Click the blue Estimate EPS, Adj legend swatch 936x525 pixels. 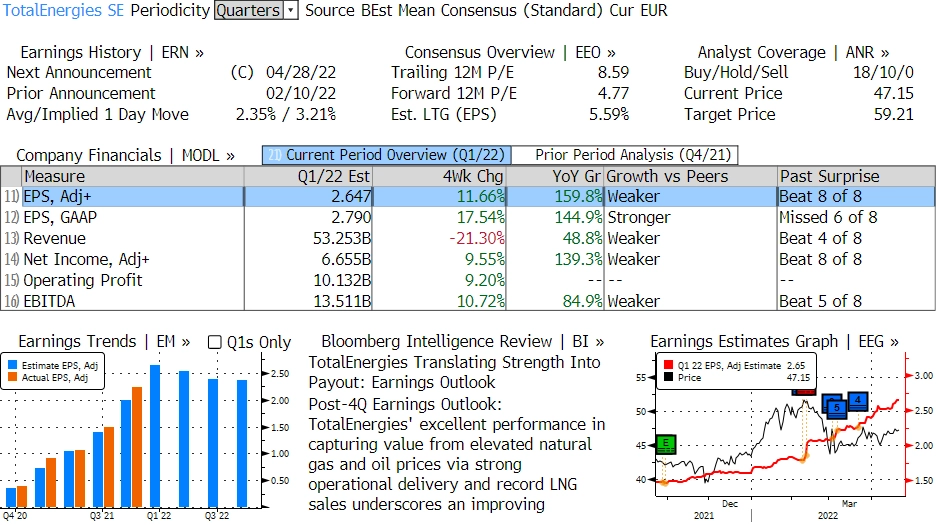13,366
